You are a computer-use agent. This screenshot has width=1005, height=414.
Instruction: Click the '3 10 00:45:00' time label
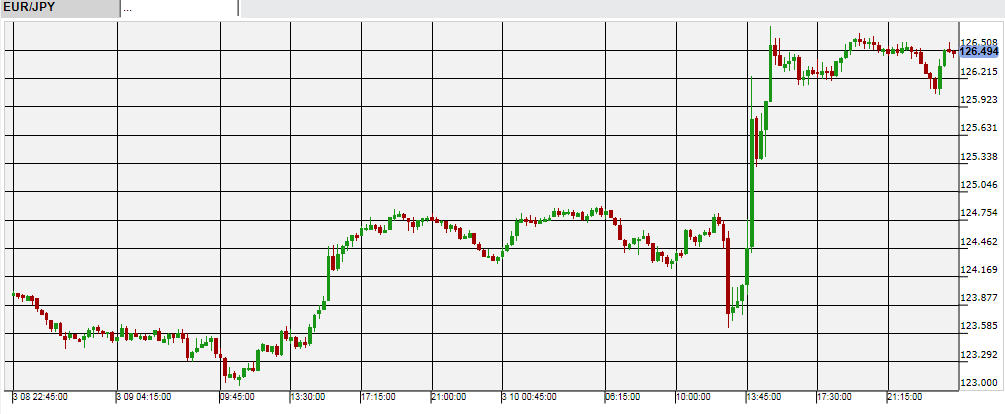point(529,397)
